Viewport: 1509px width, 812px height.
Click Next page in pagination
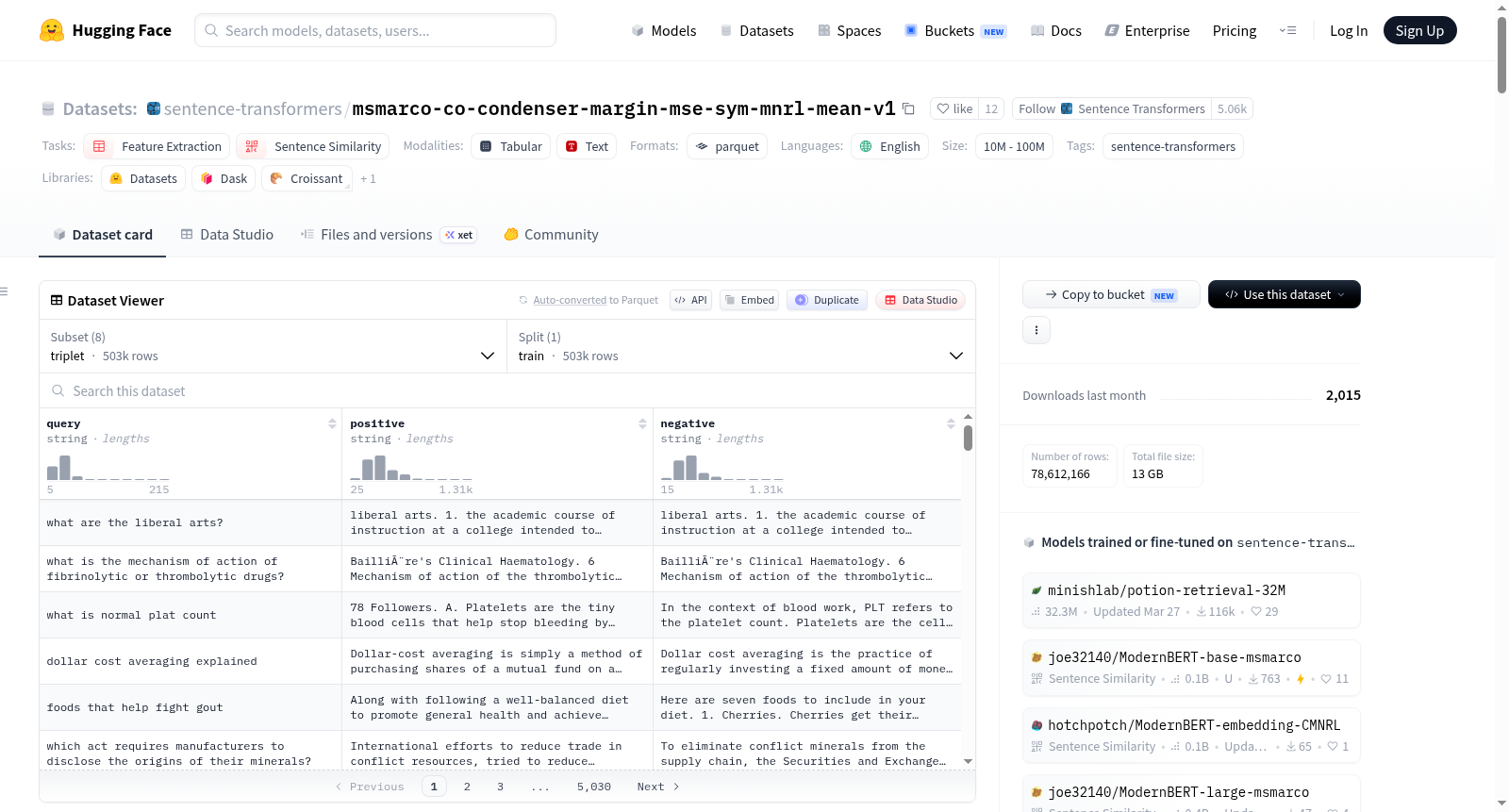658,787
